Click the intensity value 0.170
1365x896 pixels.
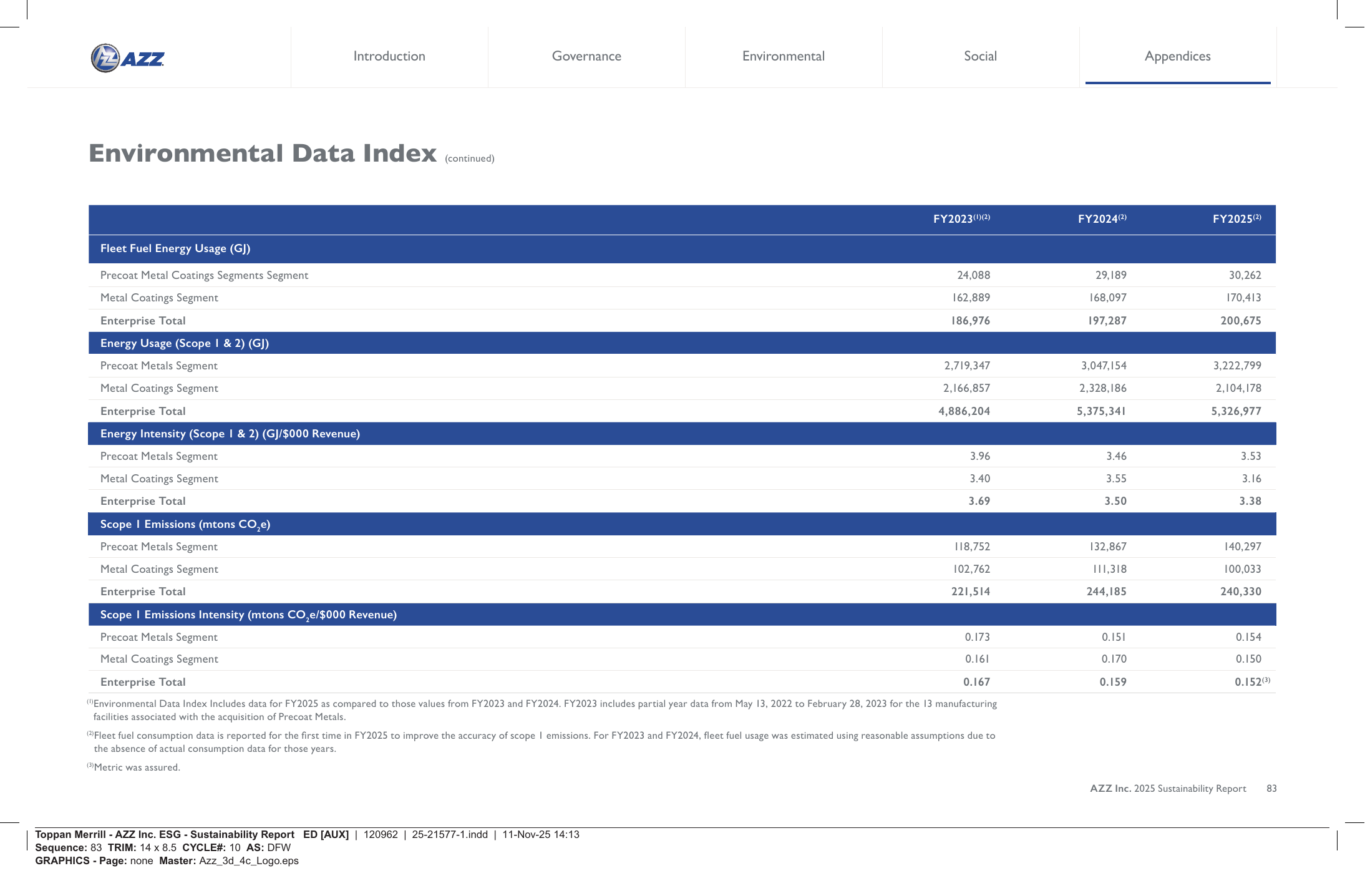[1114, 659]
